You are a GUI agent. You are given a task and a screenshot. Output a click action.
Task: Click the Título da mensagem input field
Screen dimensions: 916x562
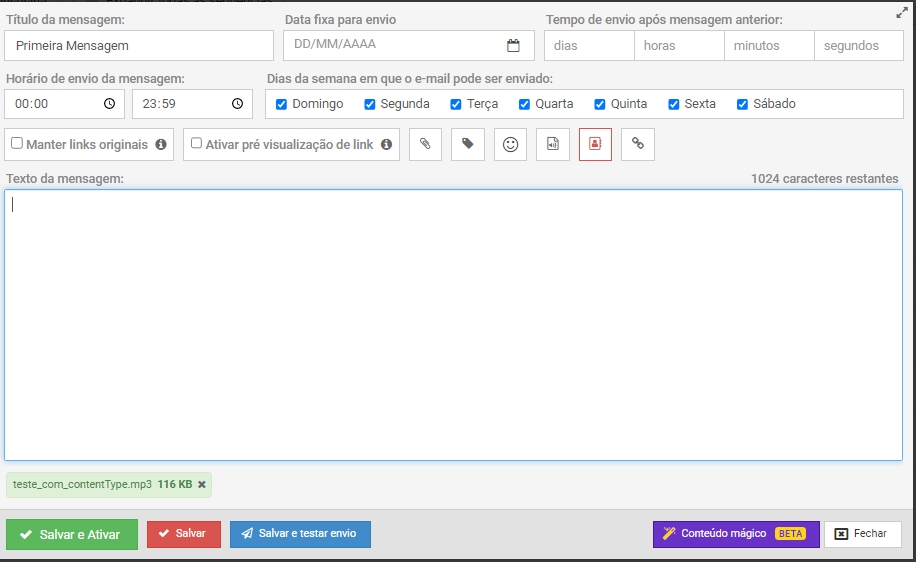139,46
